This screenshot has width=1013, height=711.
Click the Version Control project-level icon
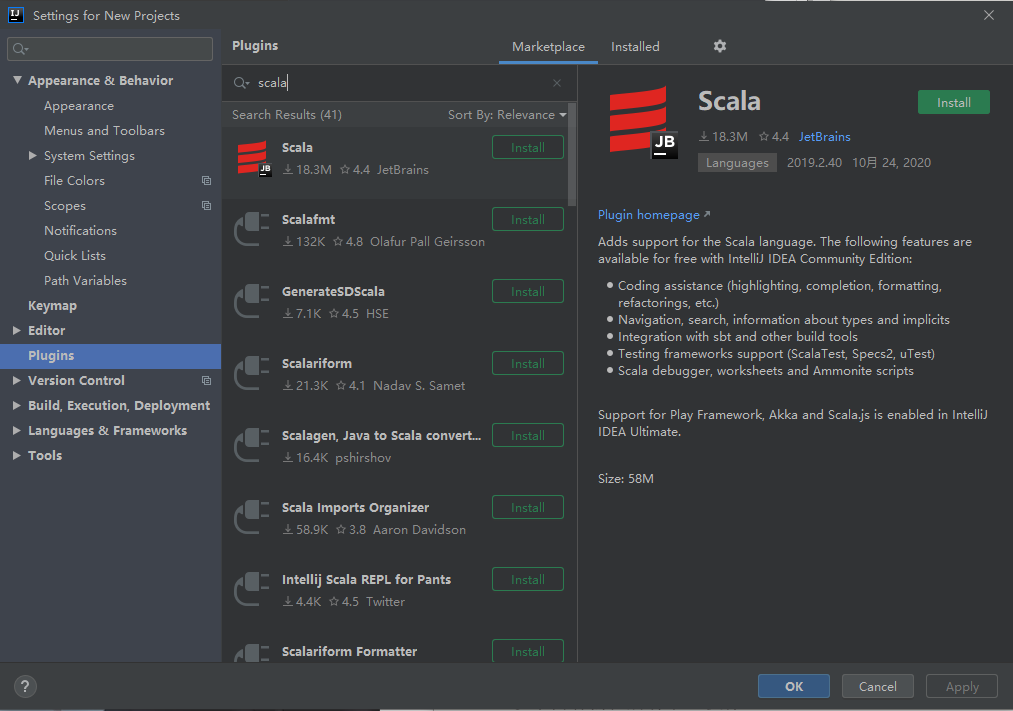click(207, 380)
